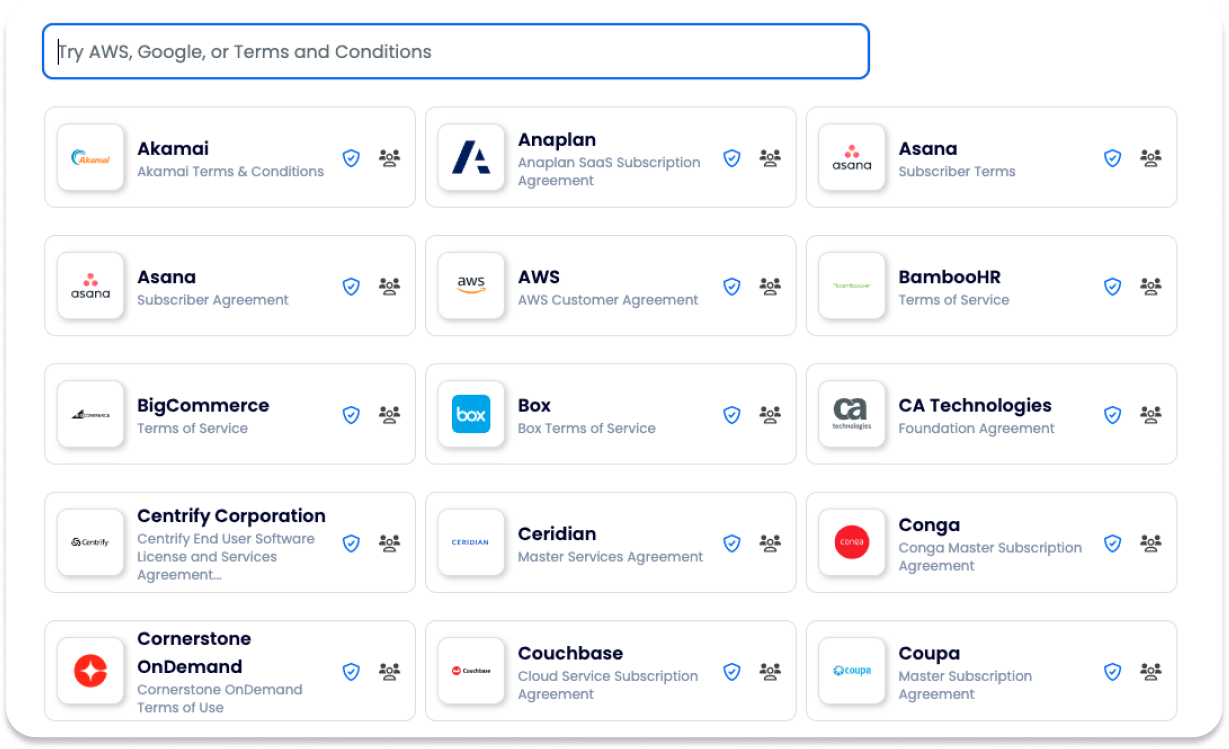Click people icon on Asana Subscriber Terms
The image size is (1229, 749).
[1151, 158]
